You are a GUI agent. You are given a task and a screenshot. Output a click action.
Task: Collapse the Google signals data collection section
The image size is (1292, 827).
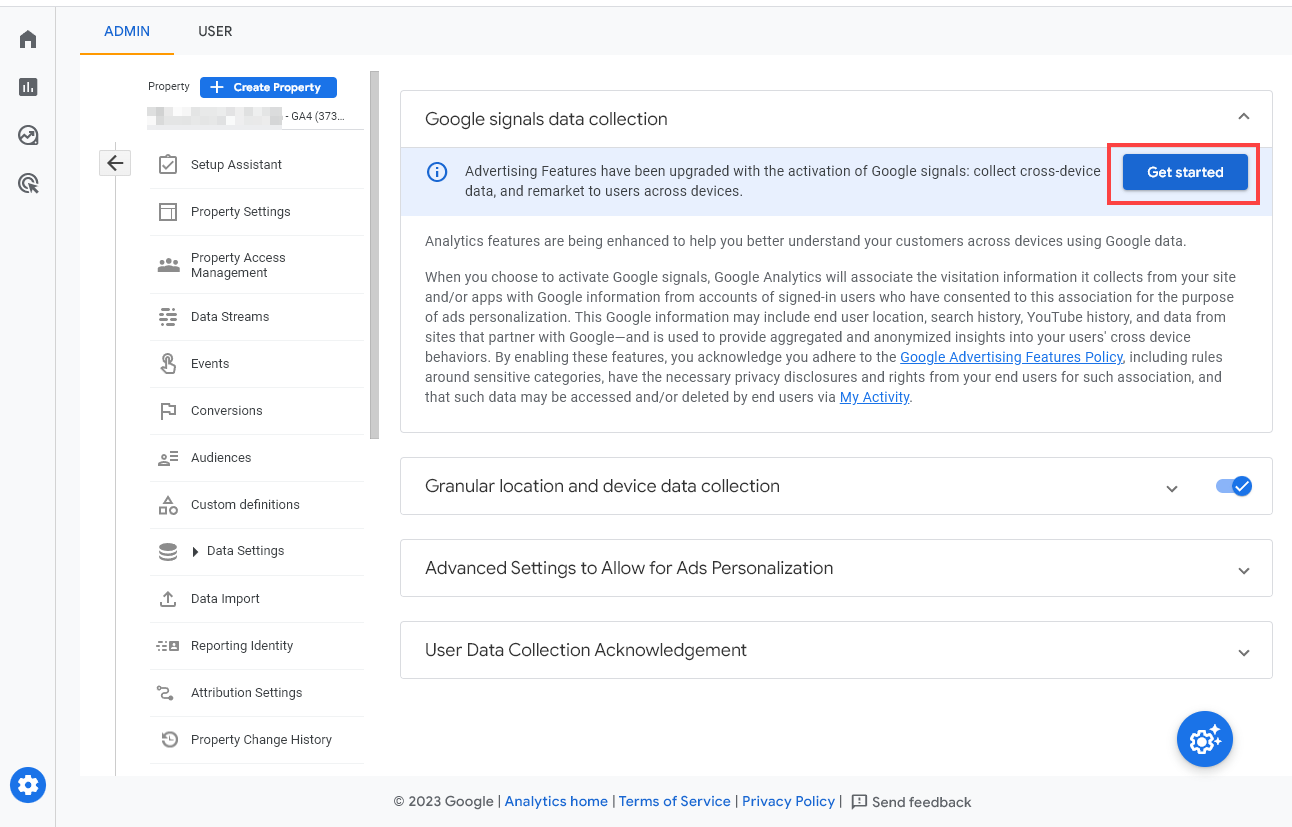point(1243,116)
